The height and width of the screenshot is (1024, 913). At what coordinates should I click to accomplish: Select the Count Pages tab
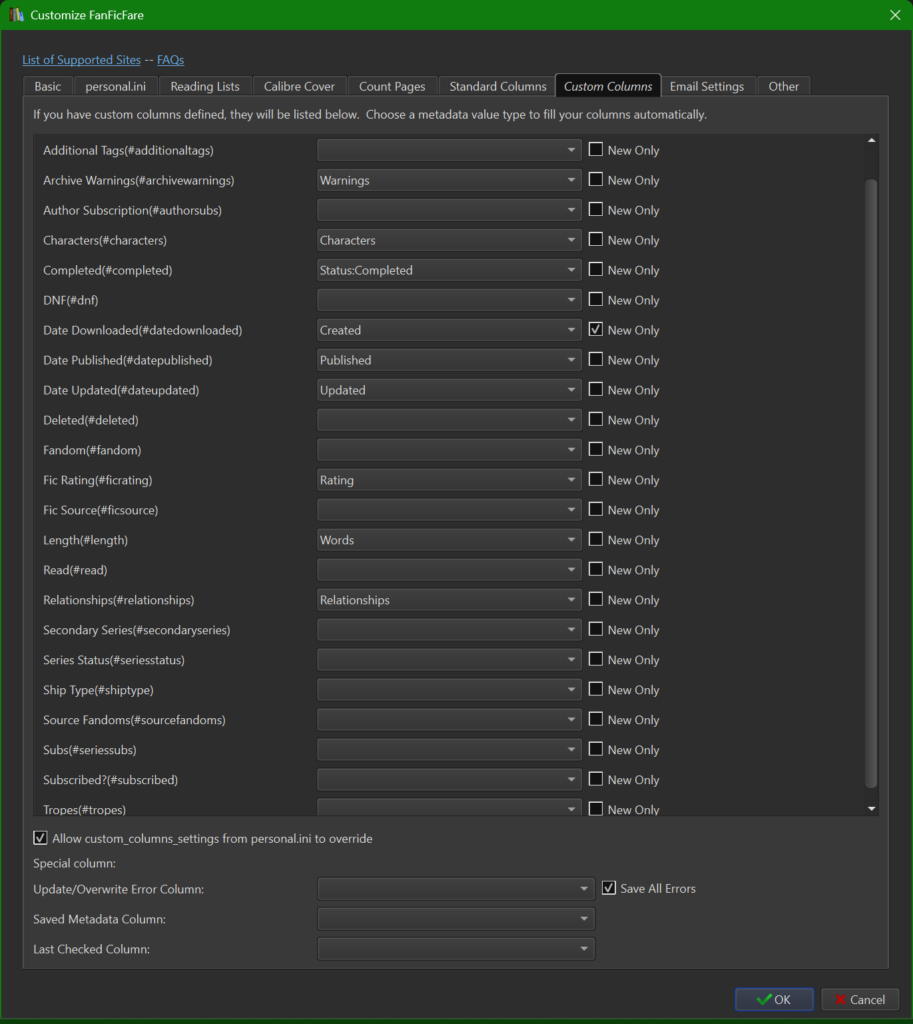pos(392,86)
